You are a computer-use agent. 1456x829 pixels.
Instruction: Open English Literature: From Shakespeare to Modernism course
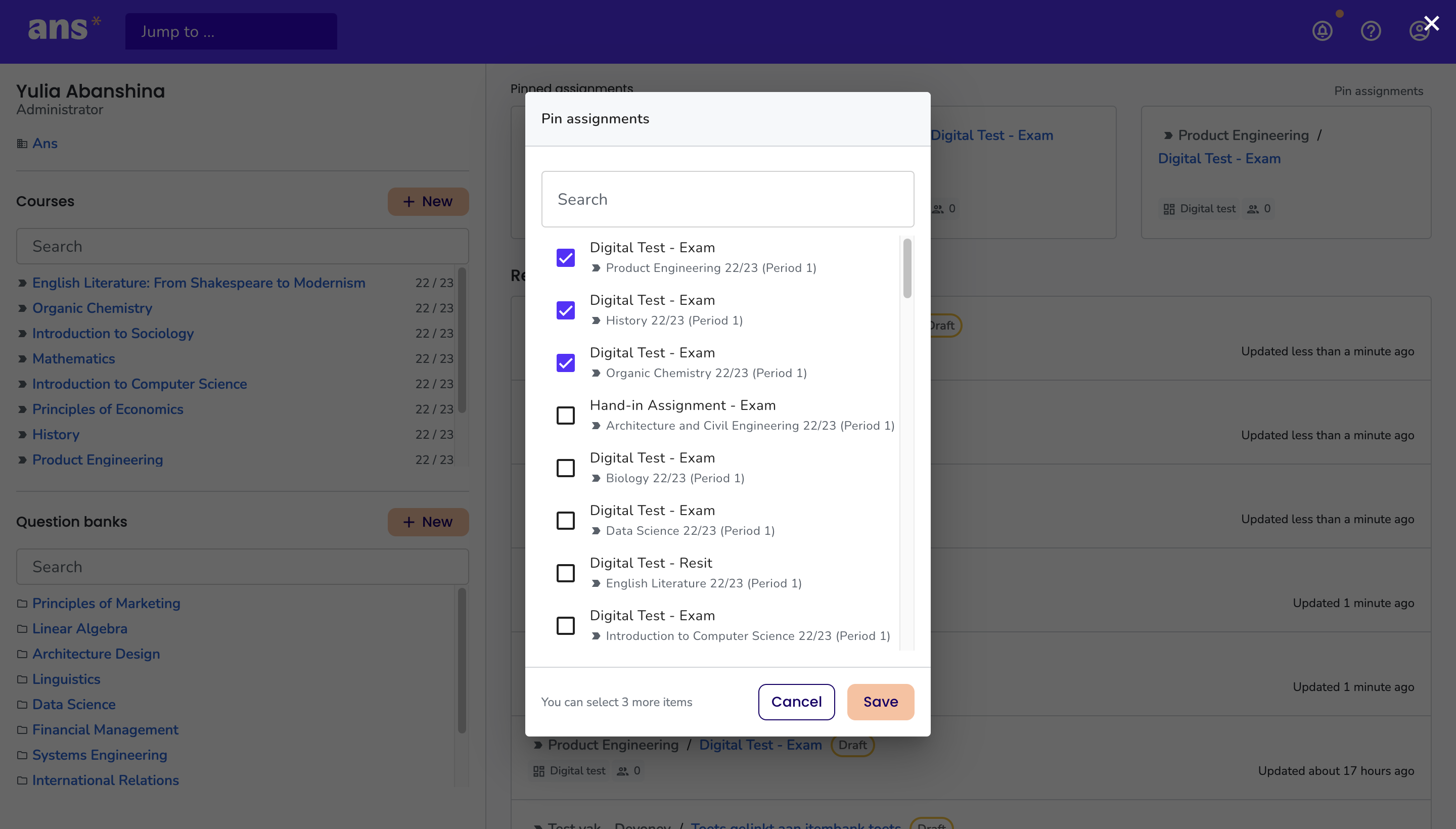[199, 283]
